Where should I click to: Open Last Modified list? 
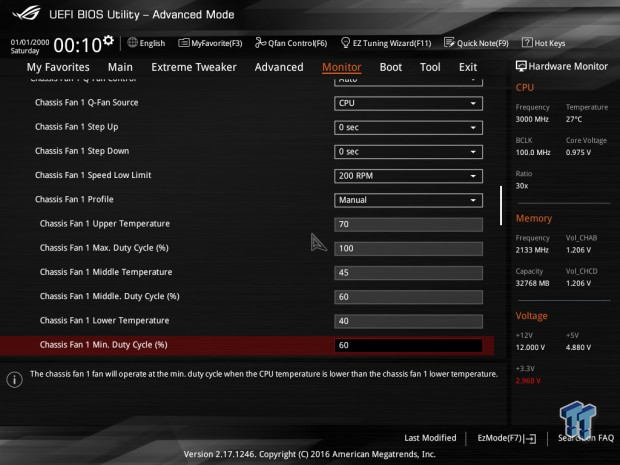point(430,438)
